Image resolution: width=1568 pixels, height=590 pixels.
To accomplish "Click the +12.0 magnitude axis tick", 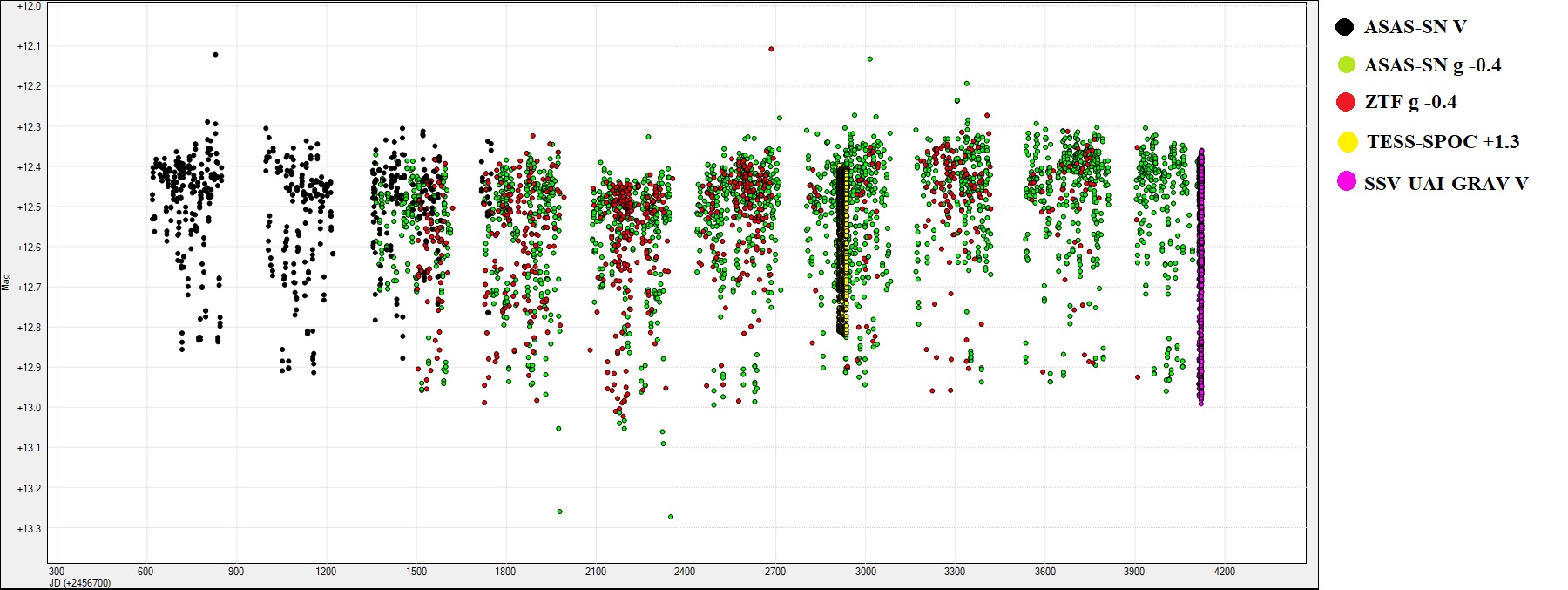I will pos(29,6).
